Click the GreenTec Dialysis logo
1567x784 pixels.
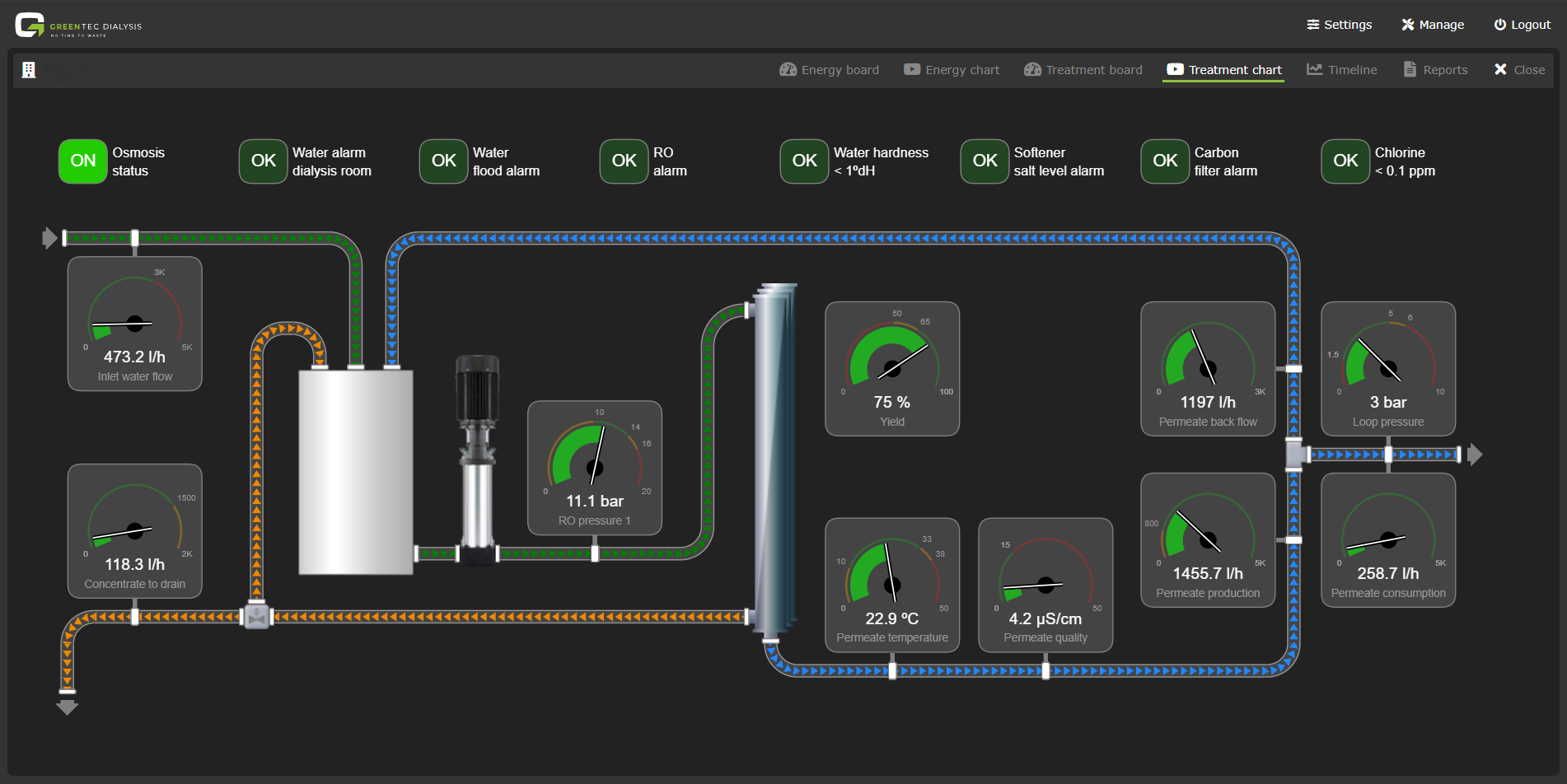tap(78, 26)
